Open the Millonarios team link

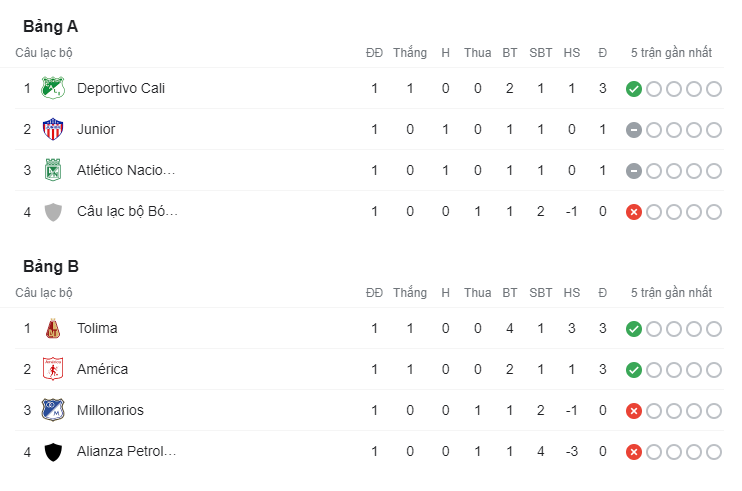(x=110, y=410)
